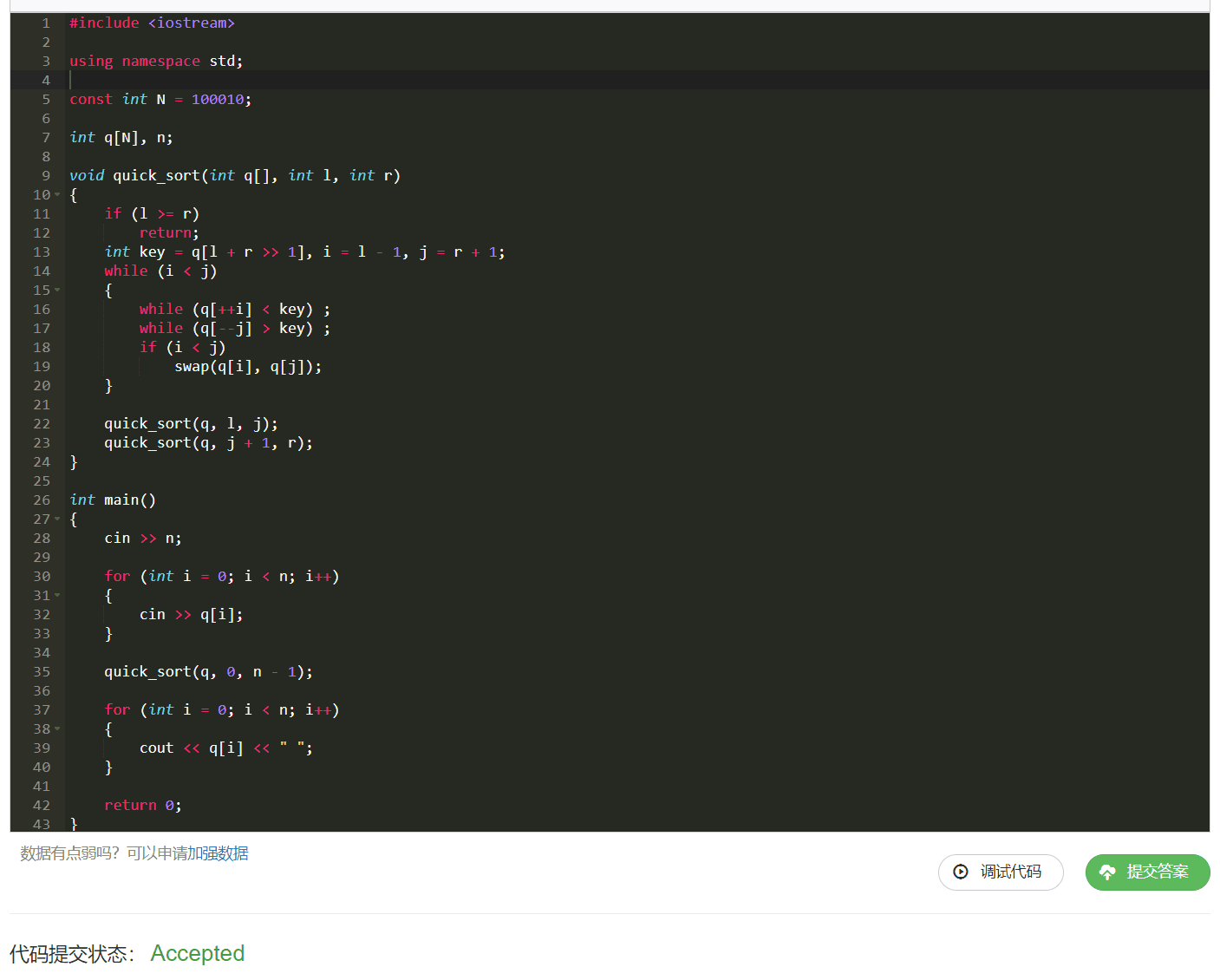Click 'quick_sort(q, l, j);' line
1220x980 pixels.
[191, 423]
